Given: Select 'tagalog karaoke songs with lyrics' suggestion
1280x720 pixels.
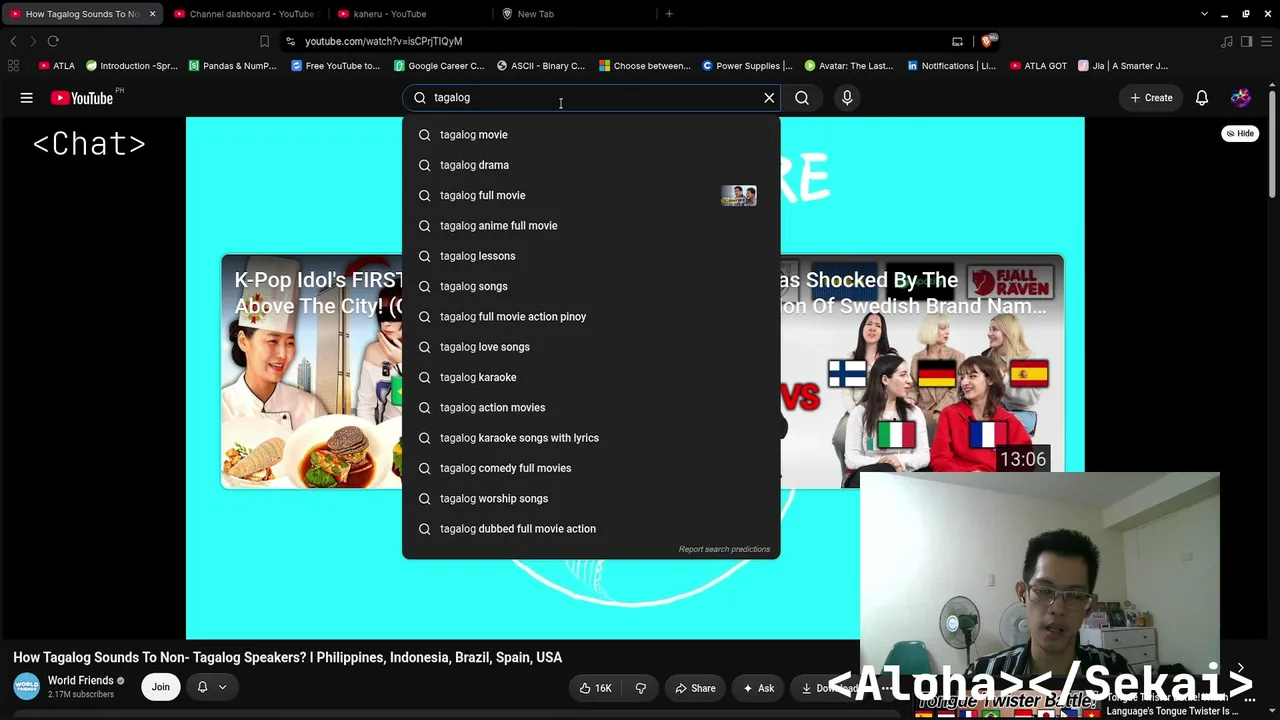Looking at the screenshot, I should [591, 438].
